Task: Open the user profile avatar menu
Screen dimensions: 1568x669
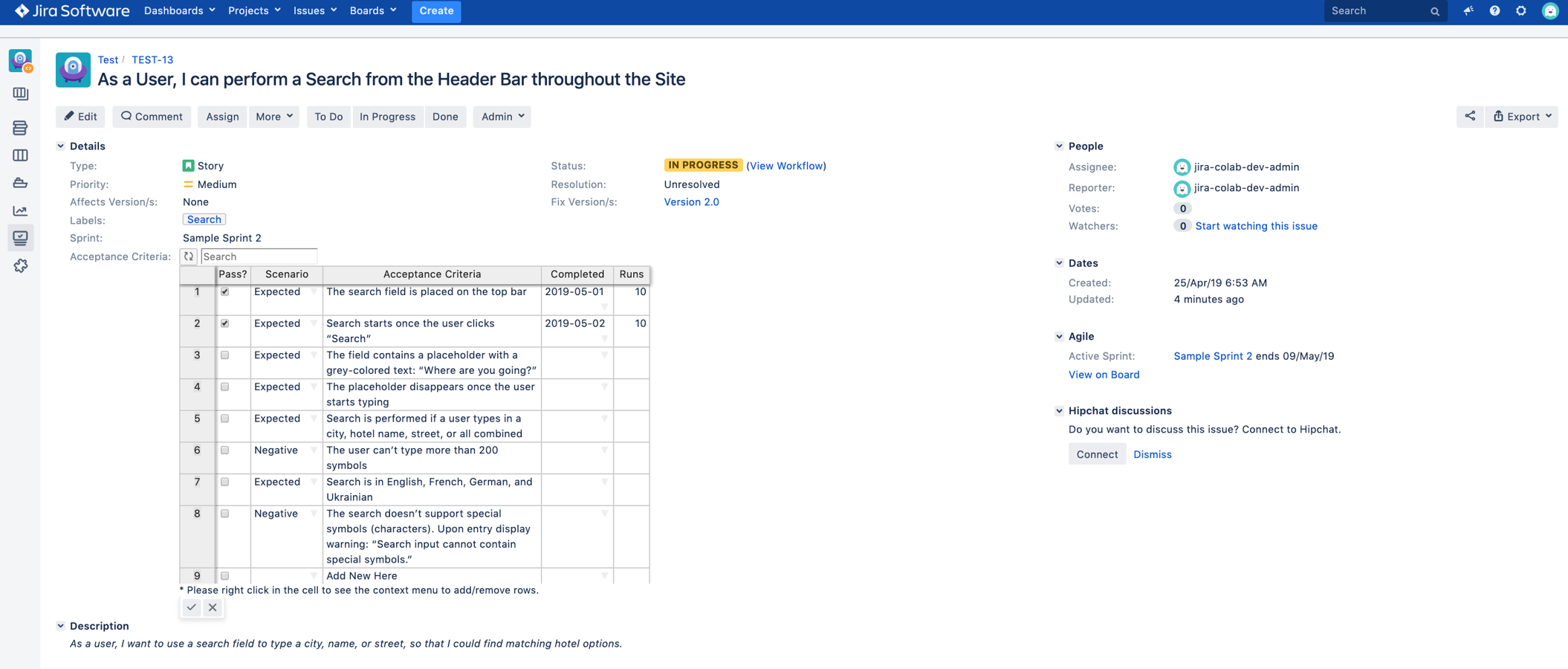Action: point(1550,10)
